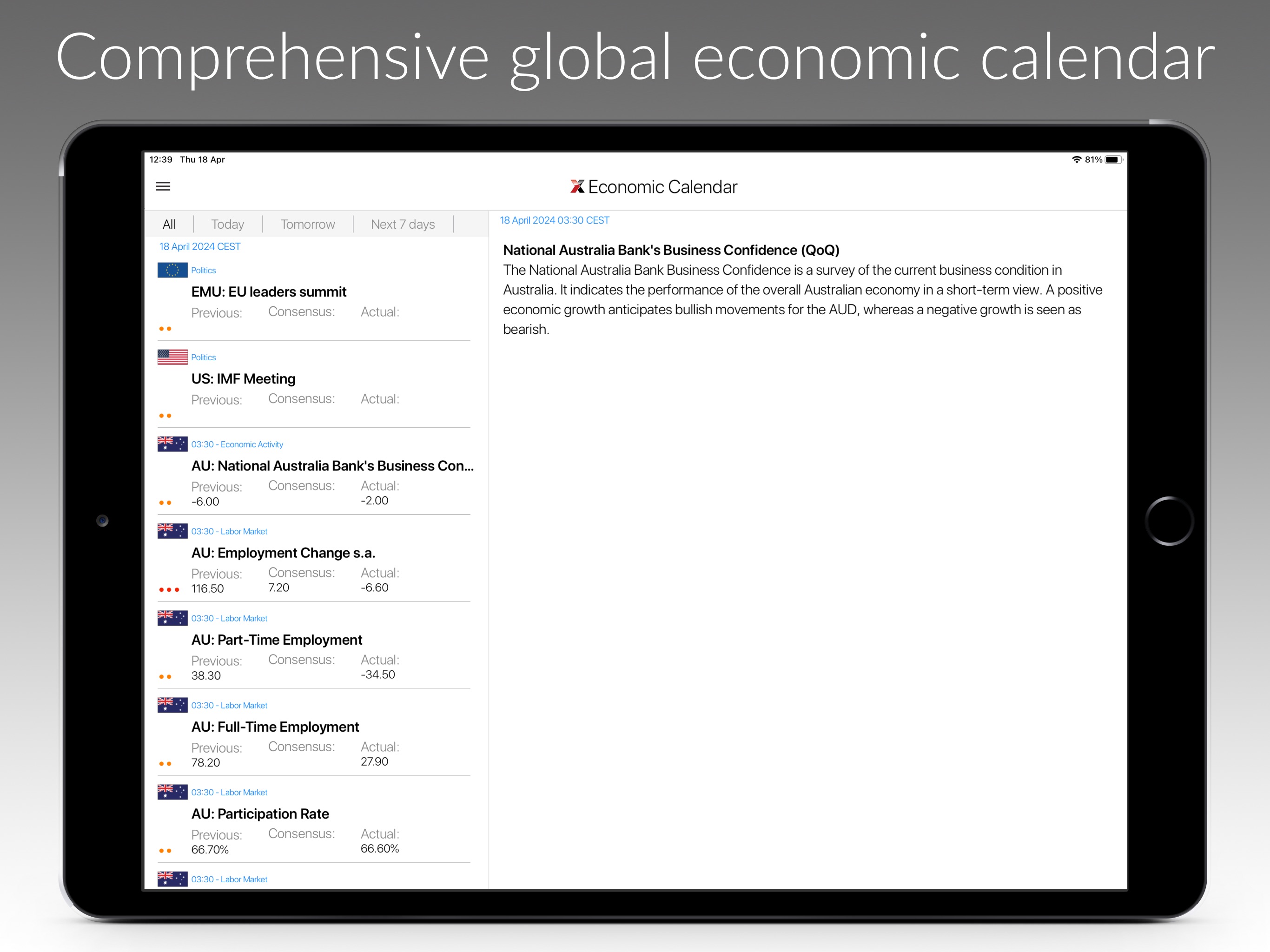1270x952 pixels.
Task: Tap Australian flag on Participation Rate row
Action: pyautogui.click(x=172, y=792)
